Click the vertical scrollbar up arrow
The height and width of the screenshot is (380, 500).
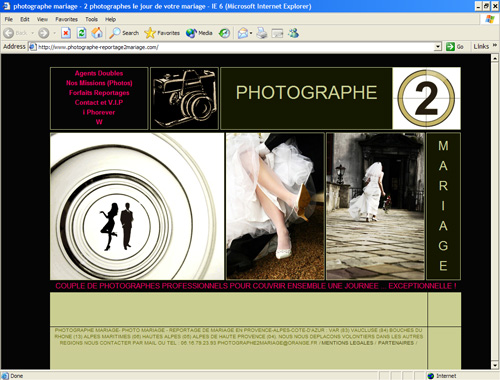[495, 58]
